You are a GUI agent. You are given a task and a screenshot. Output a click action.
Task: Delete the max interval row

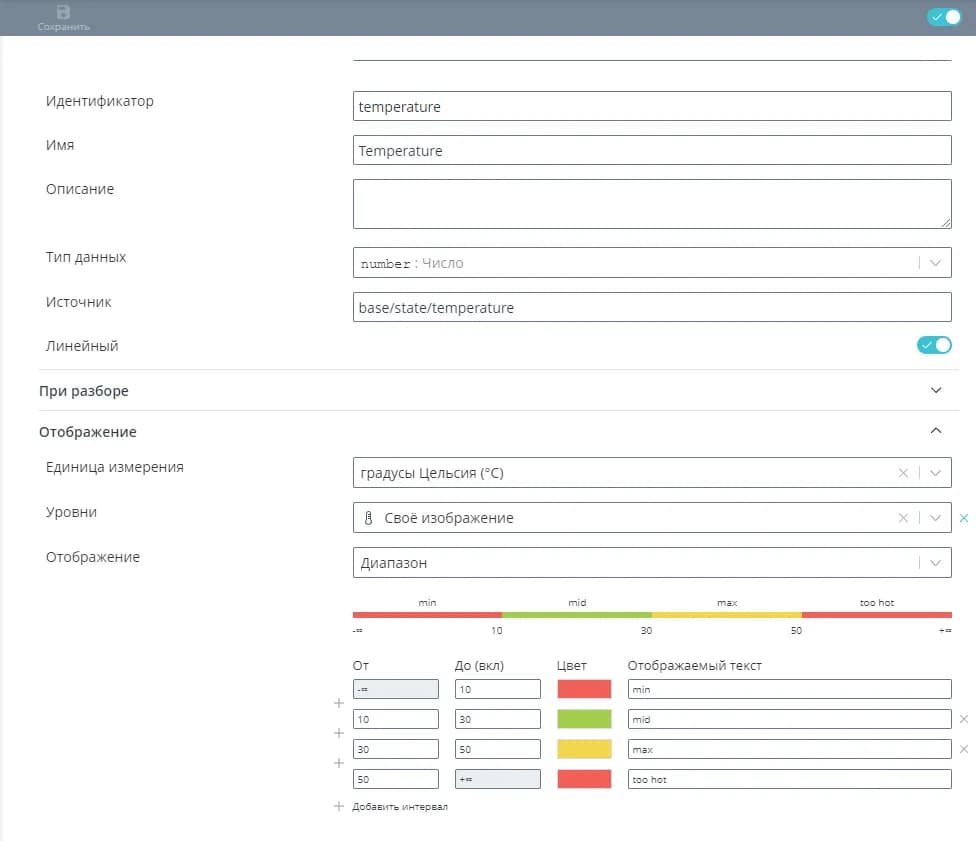[x=964, y=749]
